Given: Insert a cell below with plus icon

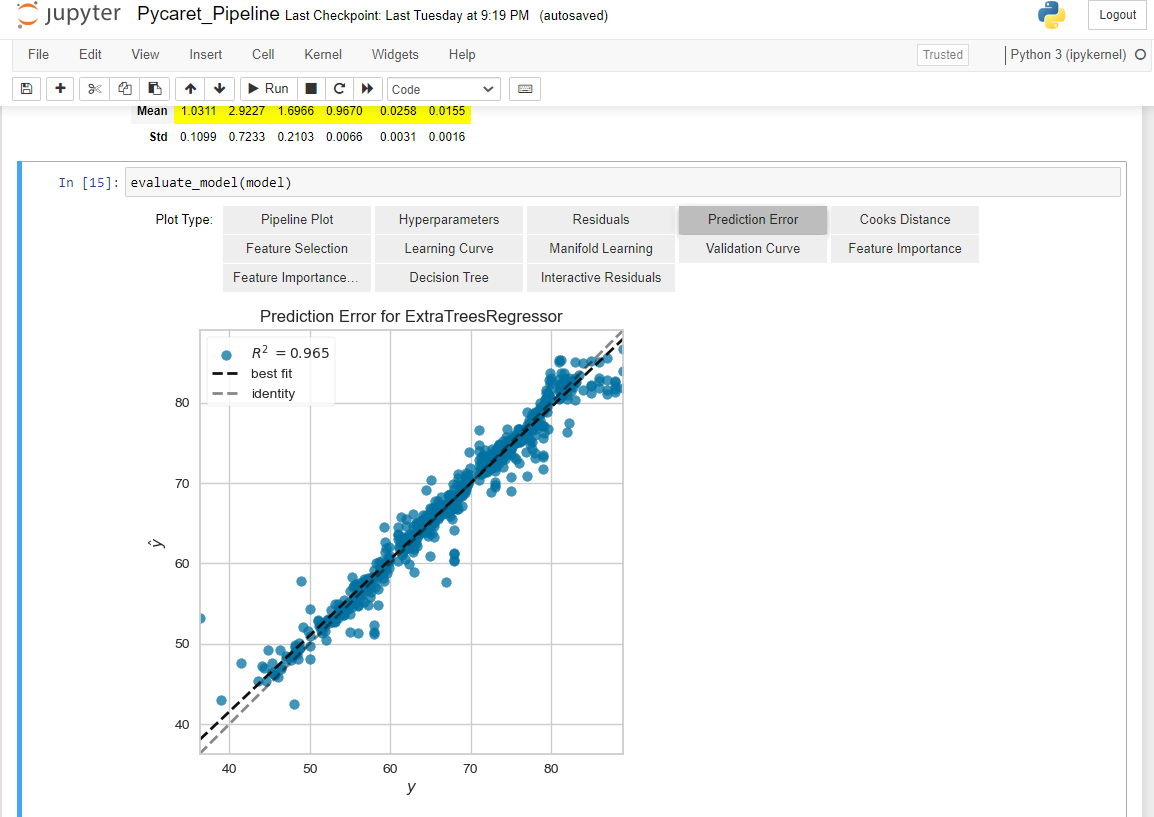Looking at the screenshot, I should tap(60, 89).
